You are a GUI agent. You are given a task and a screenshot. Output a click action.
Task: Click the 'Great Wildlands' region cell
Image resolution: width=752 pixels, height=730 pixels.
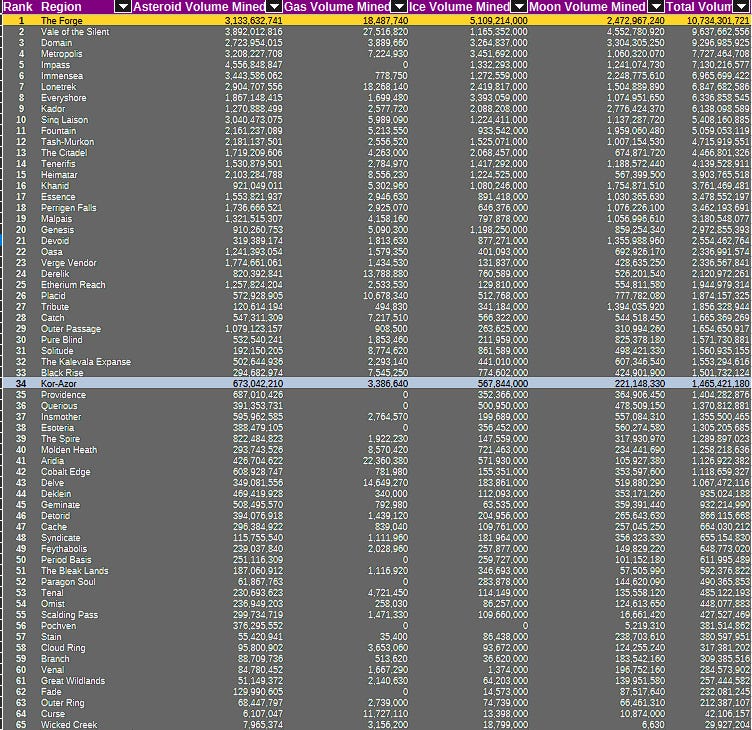72,682
